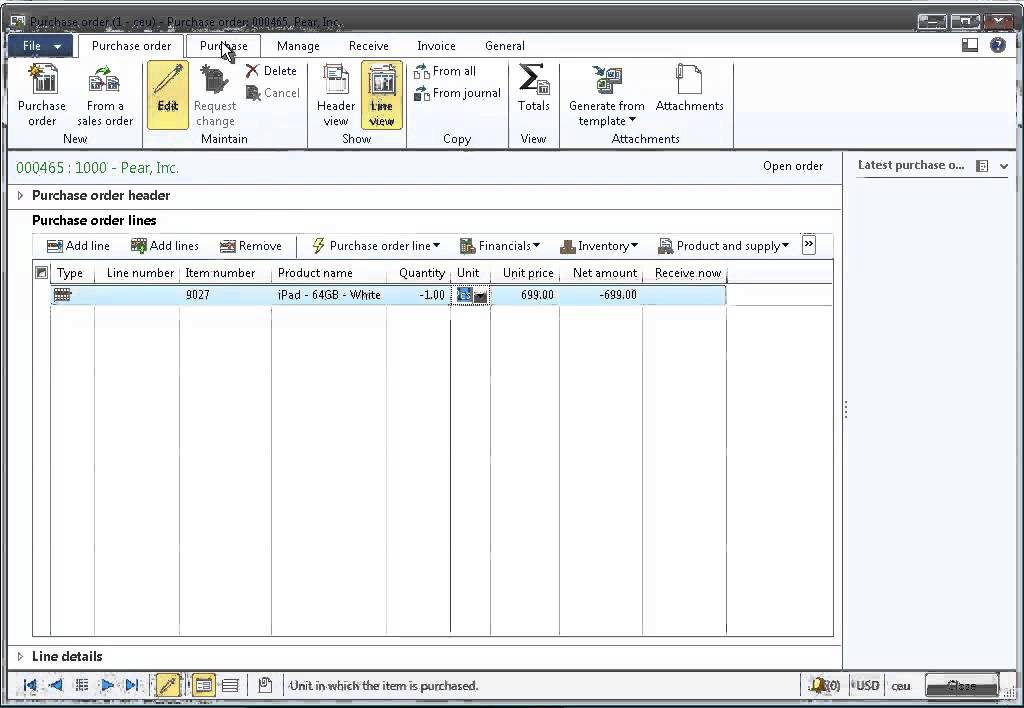Click the Product name column header
The height and width of the screenshot is (708, 1024).
tap(328, 273)
